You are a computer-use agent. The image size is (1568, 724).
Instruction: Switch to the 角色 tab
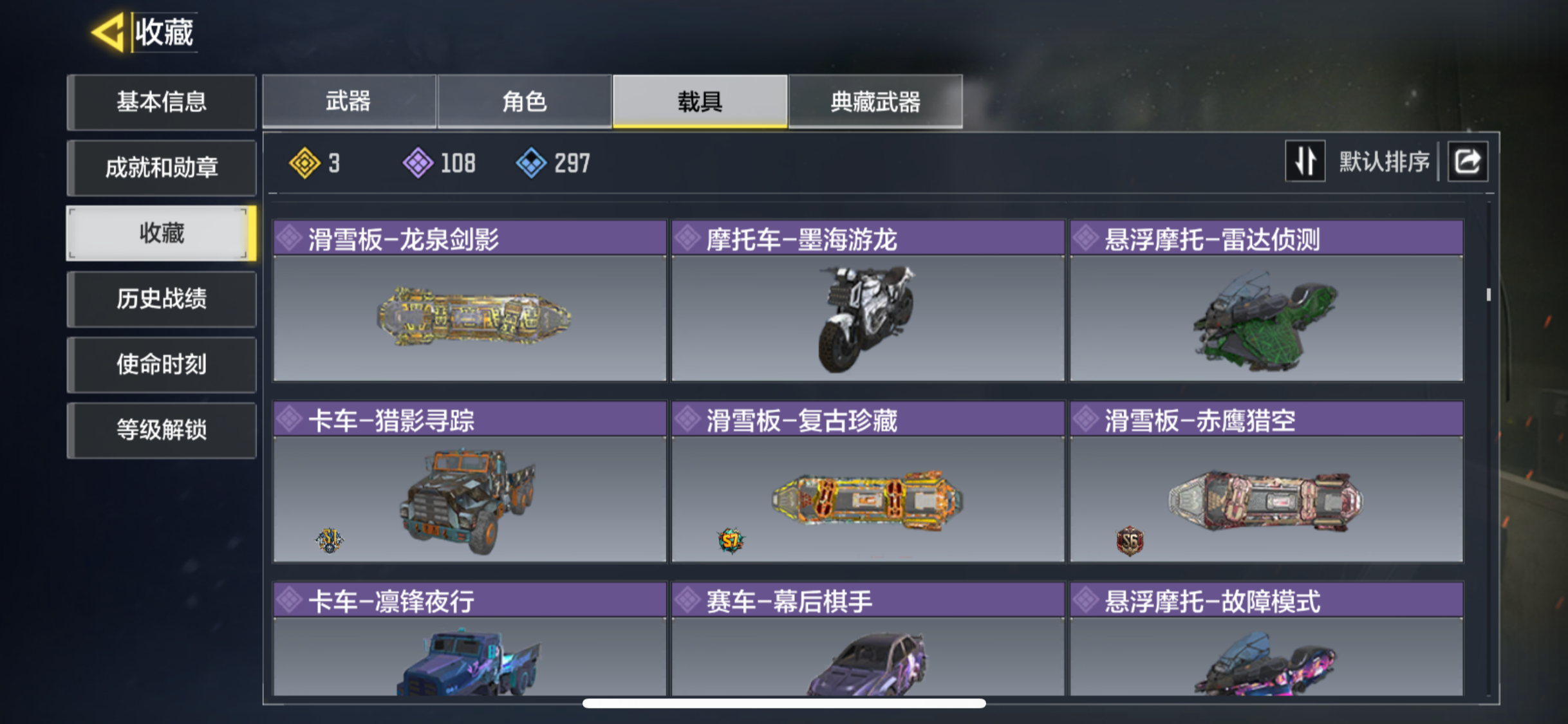tap(525, 102)
